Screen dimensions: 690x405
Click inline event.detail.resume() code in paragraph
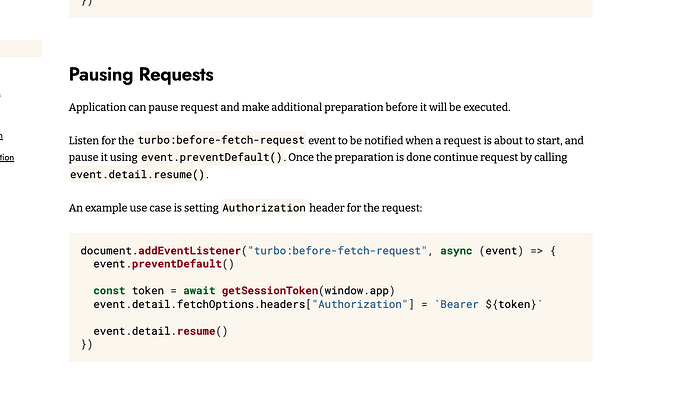click(138, 174)
